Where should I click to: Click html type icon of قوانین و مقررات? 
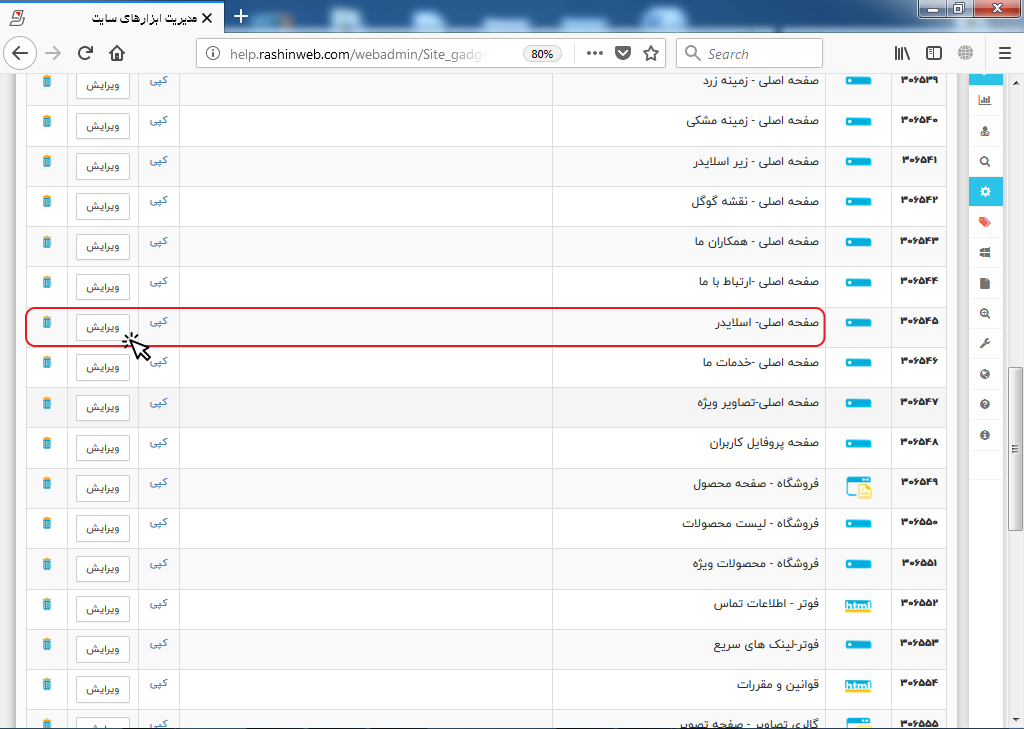858,686
